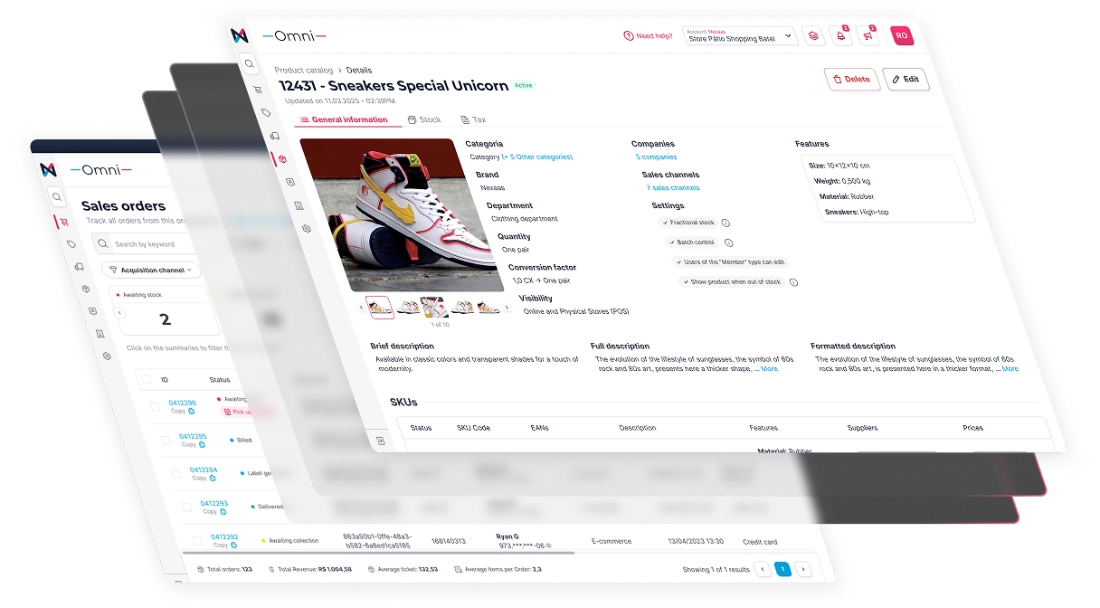Switch to the General information tab
The width and height of the screenshot is (1100, 608).
344,120
